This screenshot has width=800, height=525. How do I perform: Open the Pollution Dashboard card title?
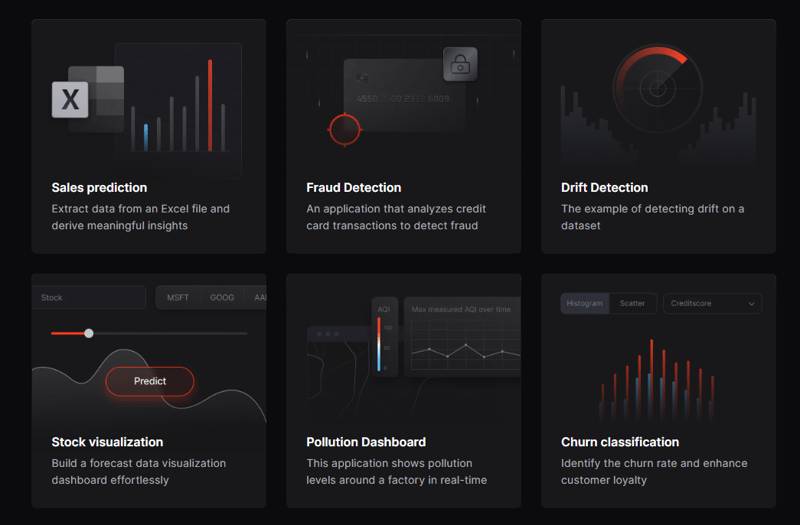coord(366,442)
